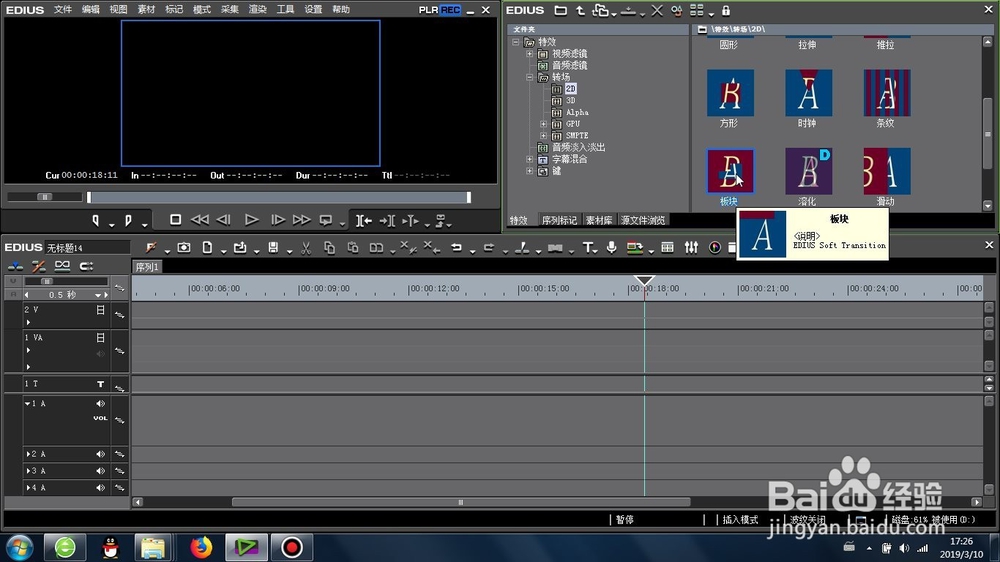Switch to the 素材库 tab
Viewport: 1000px width, 562px height.
click(x=599, y=220)
